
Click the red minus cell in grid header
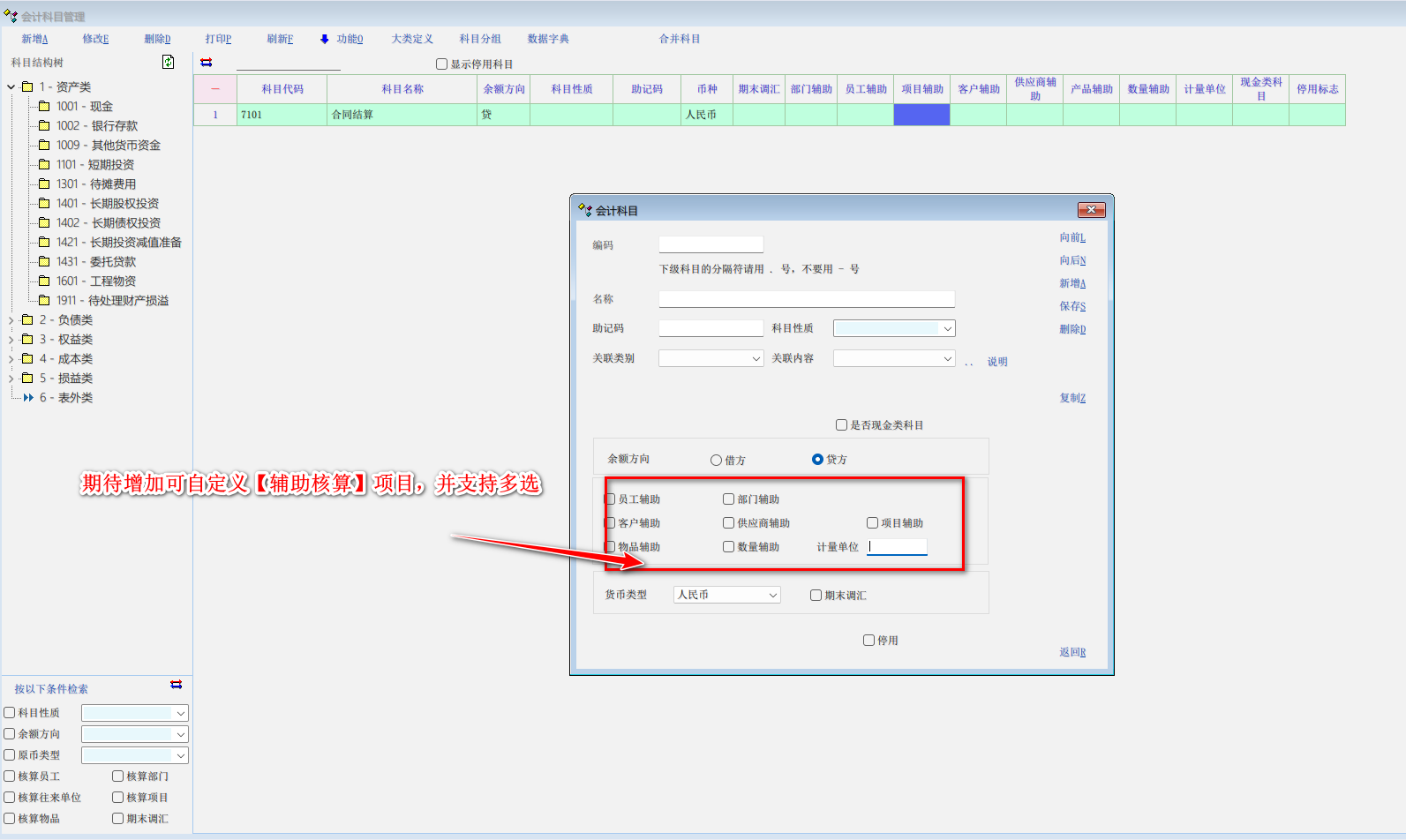tap(215, 89)
